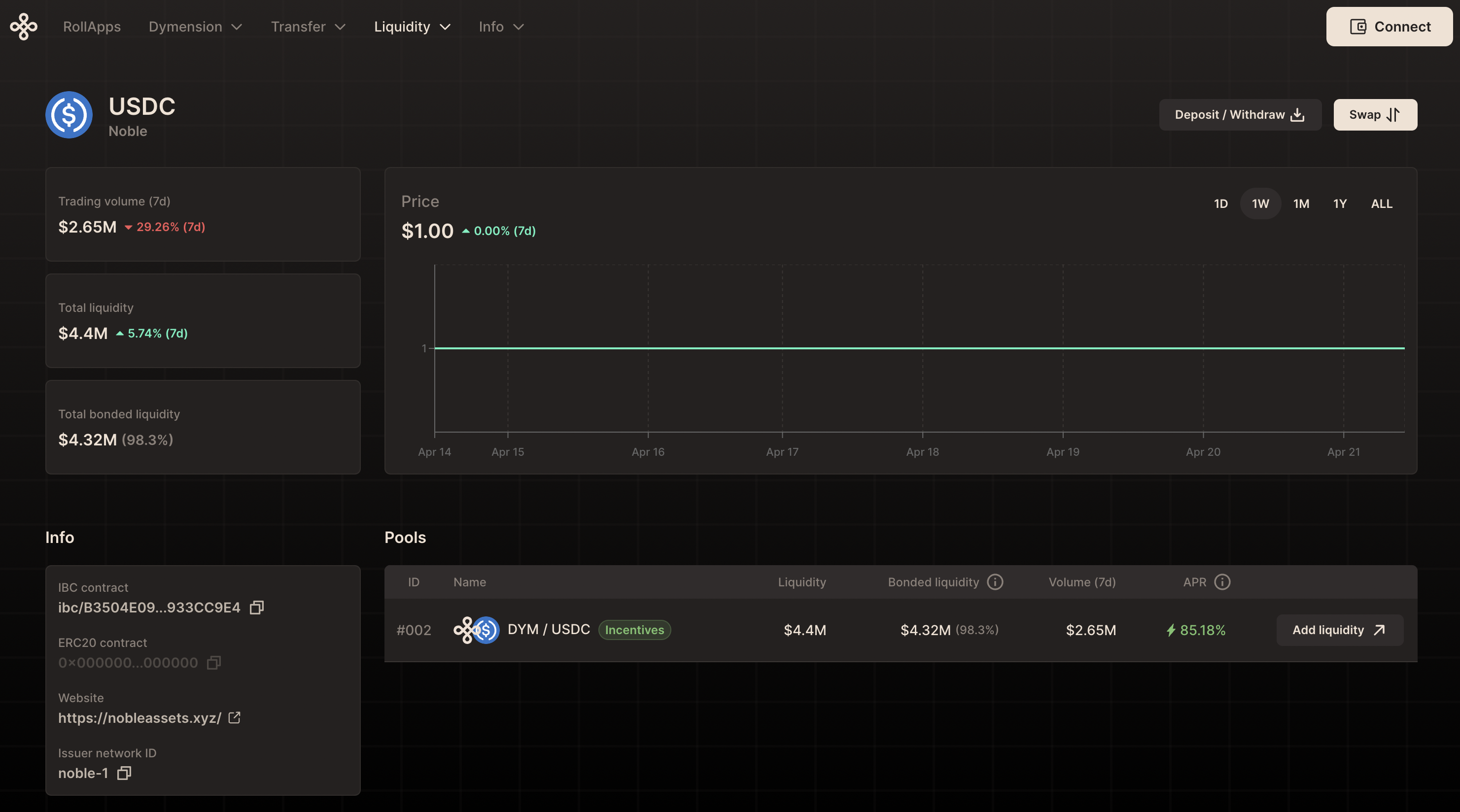Show Bonded liquidity info tooltip

(x=995, y=582)
